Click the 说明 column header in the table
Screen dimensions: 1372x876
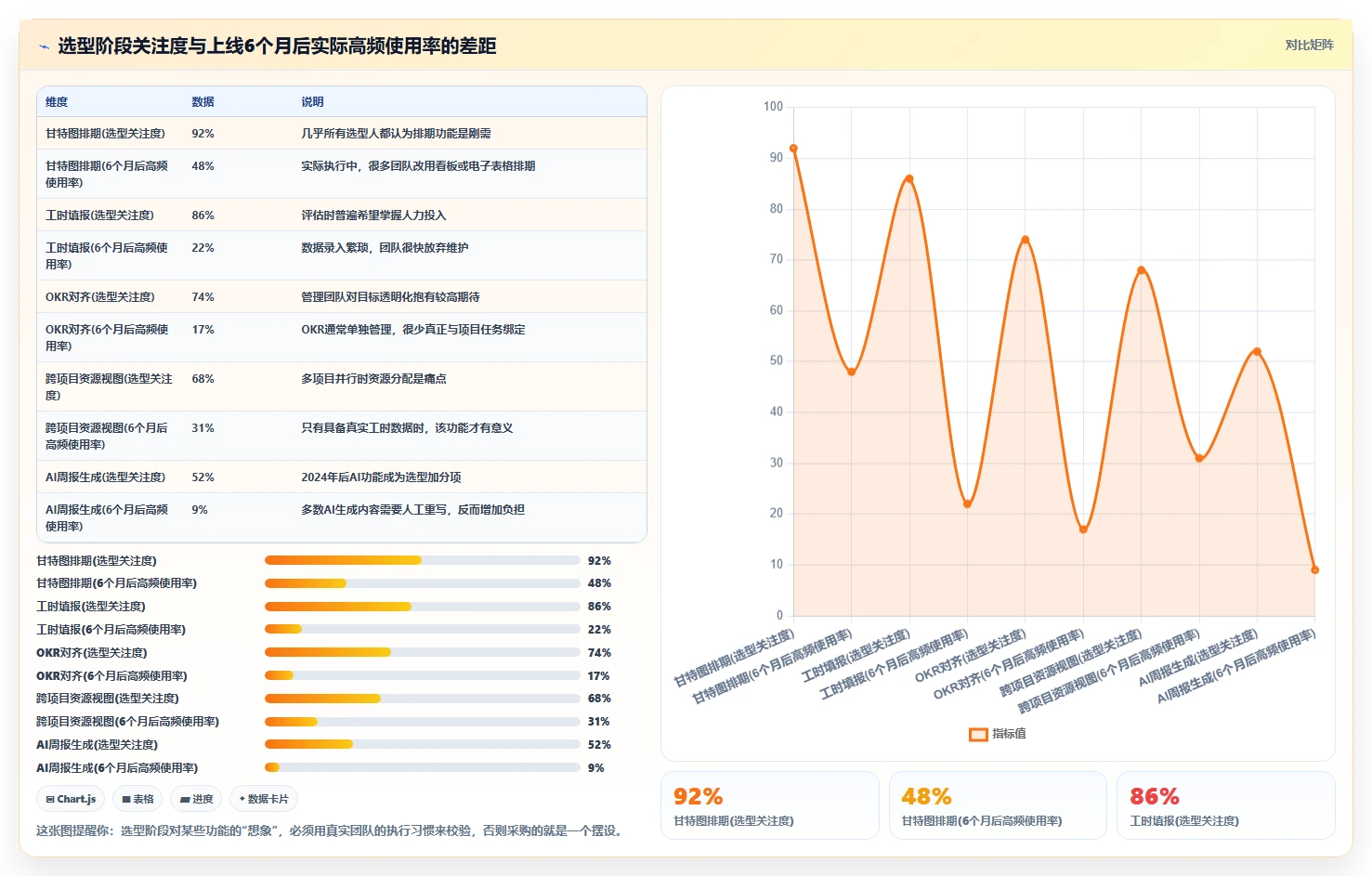pos(312,102)
